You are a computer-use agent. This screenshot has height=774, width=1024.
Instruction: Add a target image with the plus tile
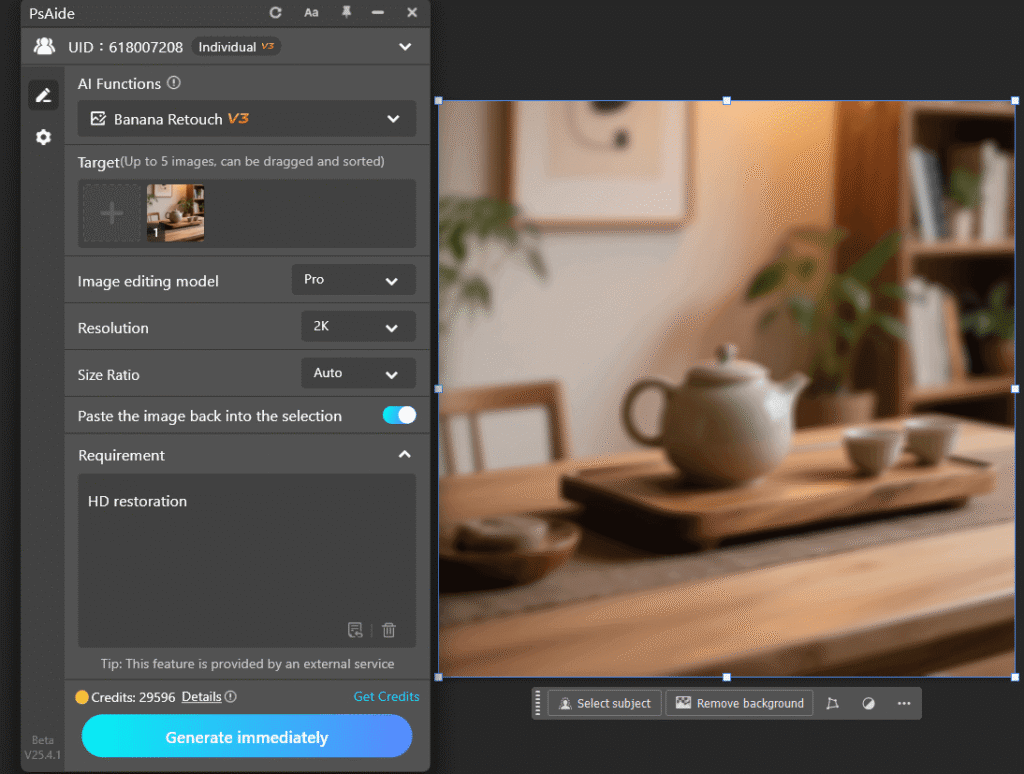click(x=110, y=212)
